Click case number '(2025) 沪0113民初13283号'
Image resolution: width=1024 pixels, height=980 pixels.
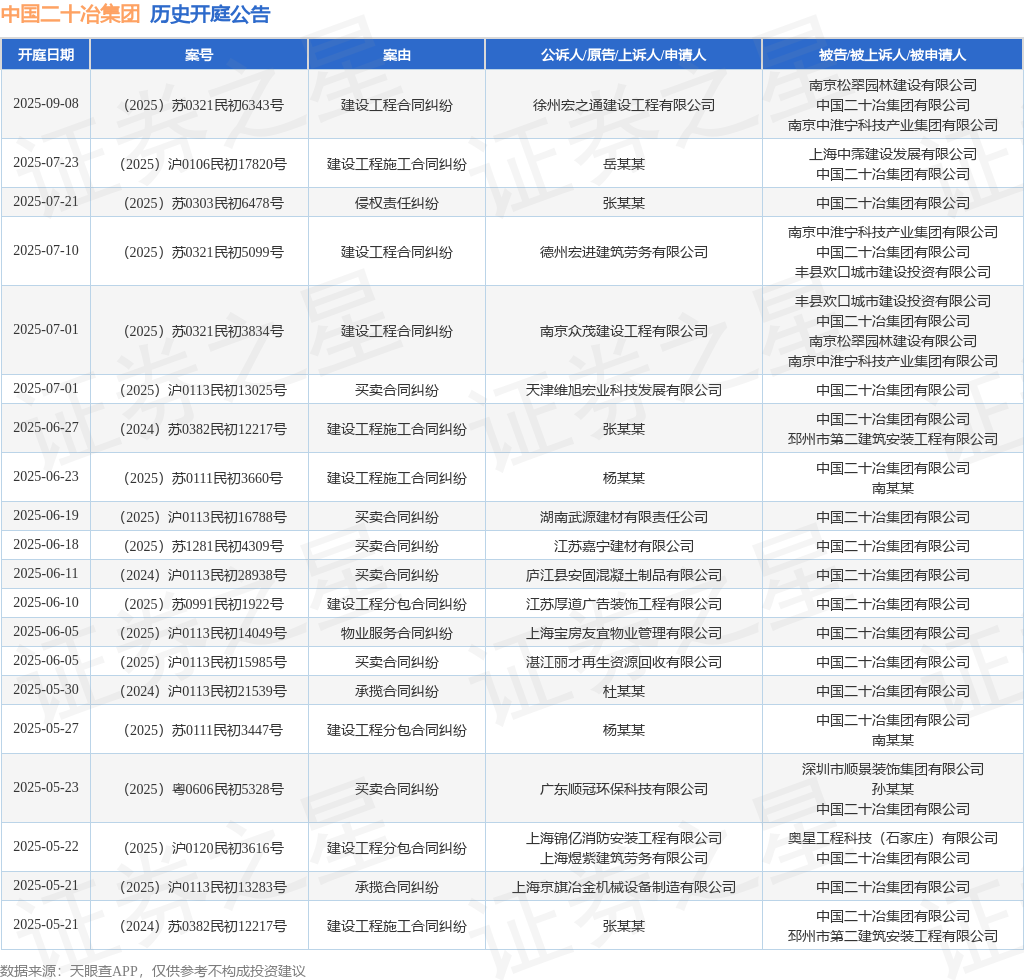click(203, 887)
